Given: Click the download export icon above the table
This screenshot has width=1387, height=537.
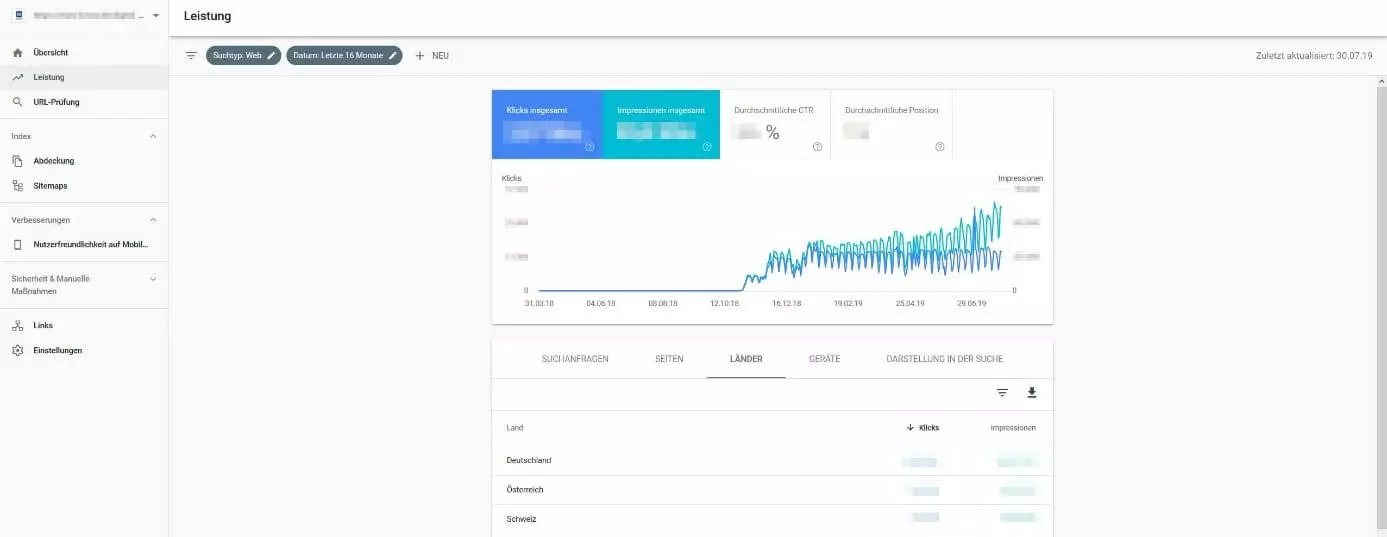Looking at the screenshot, I should [1032, 393].
